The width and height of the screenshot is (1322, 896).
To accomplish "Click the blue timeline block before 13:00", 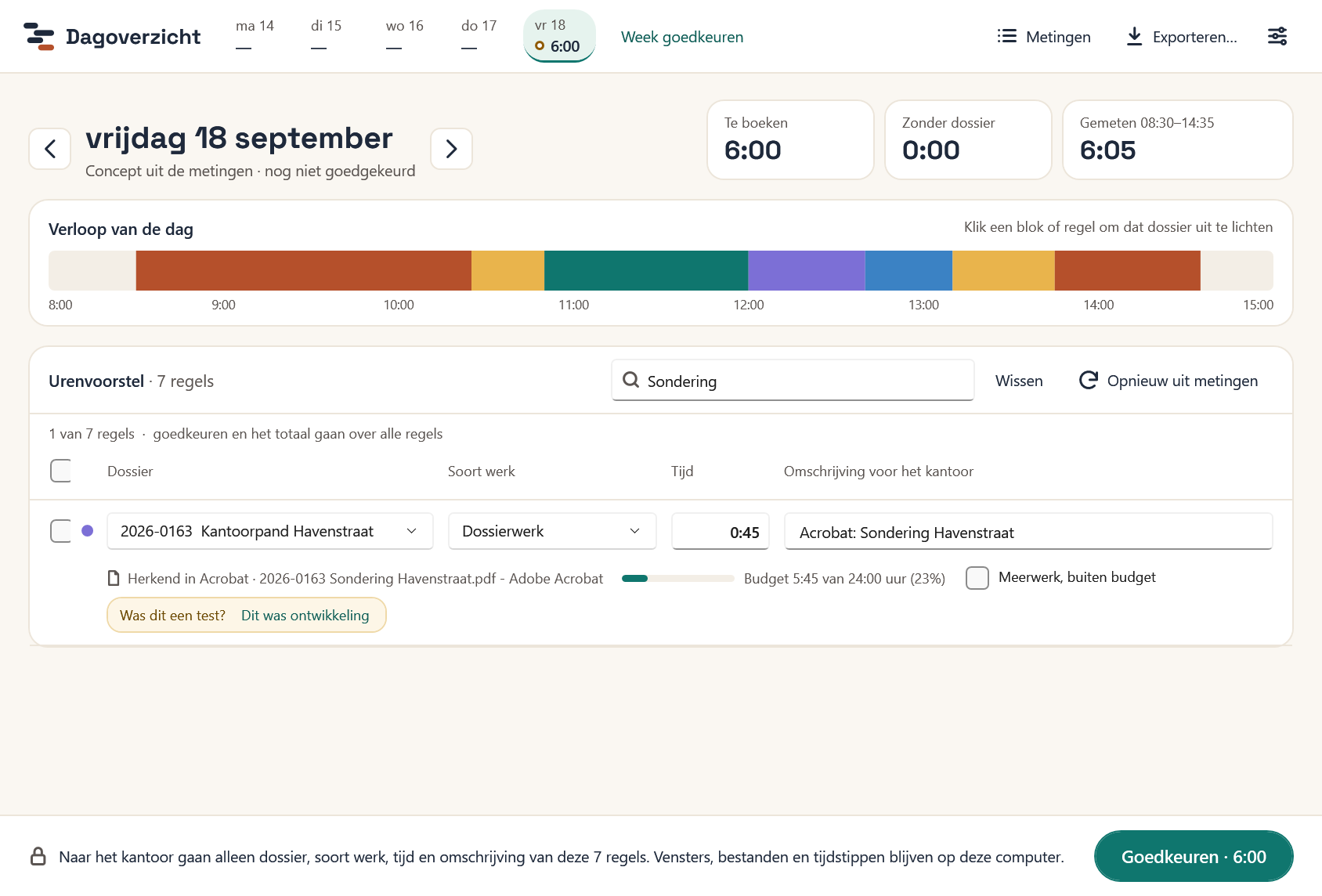I will [908, 270].
